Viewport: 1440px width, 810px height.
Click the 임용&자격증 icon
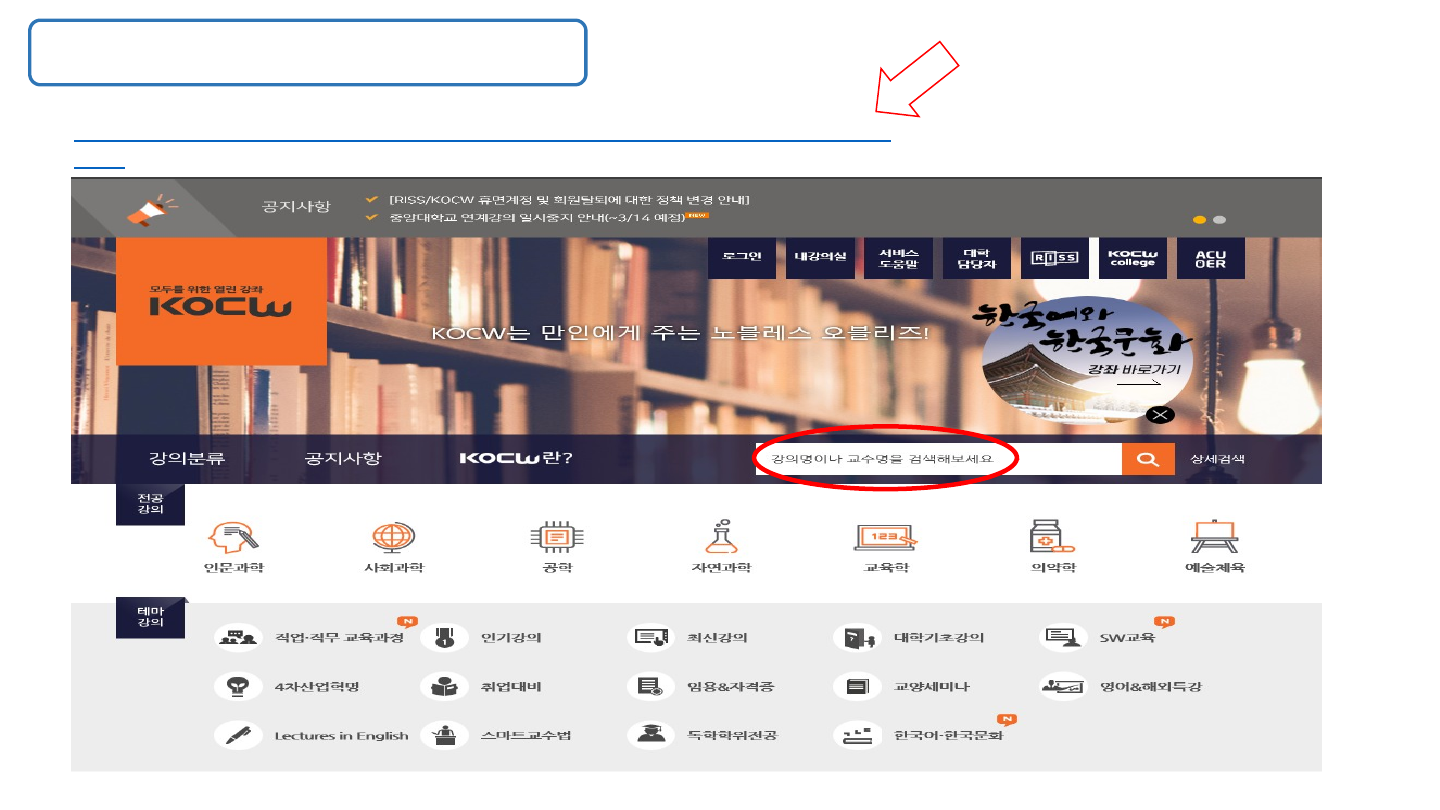pos(650,686)
